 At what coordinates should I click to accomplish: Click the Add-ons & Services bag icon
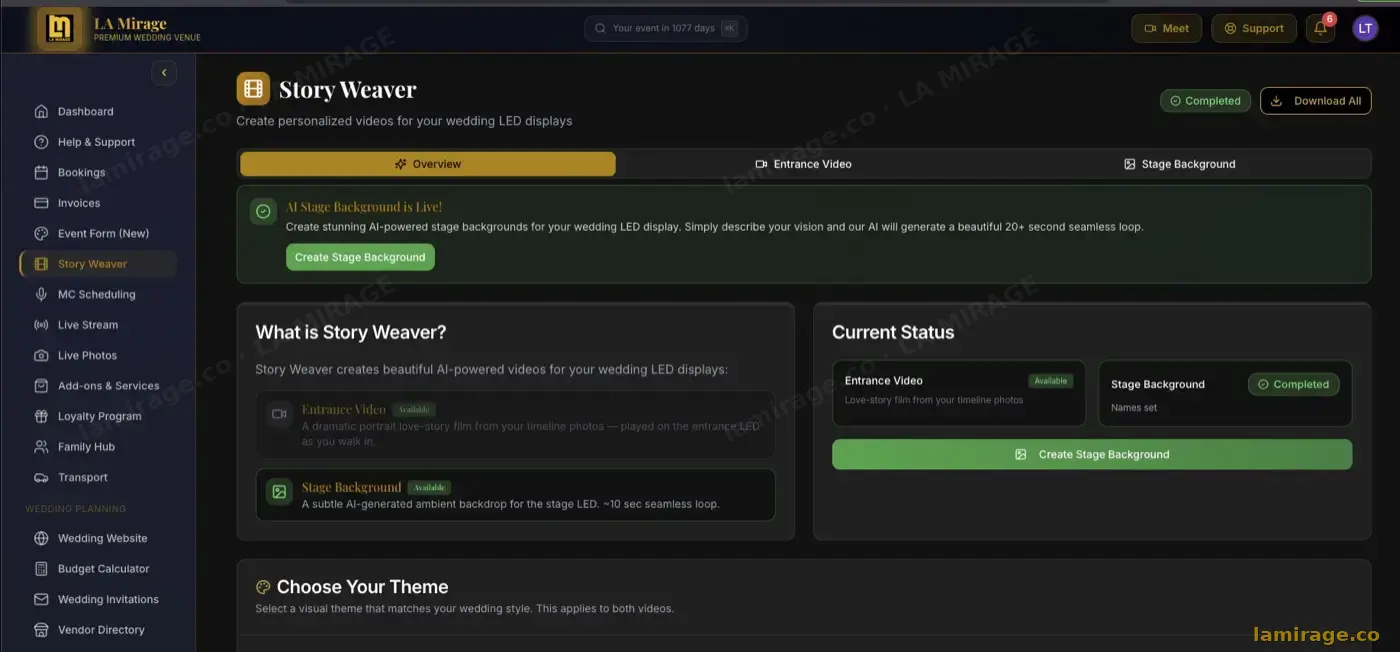pos(41,386)
